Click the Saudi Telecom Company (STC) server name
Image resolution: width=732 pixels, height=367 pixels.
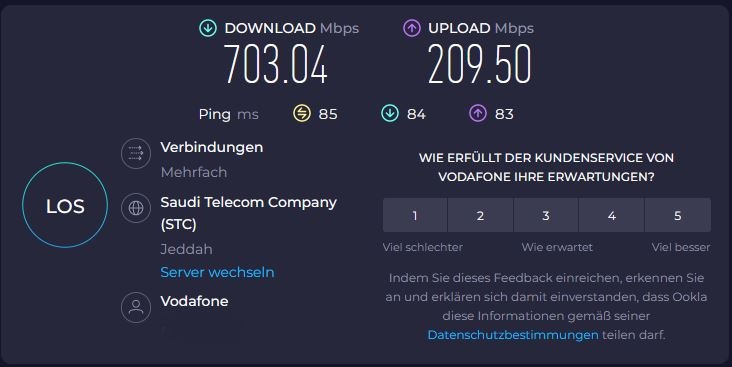tap(248, 213)
